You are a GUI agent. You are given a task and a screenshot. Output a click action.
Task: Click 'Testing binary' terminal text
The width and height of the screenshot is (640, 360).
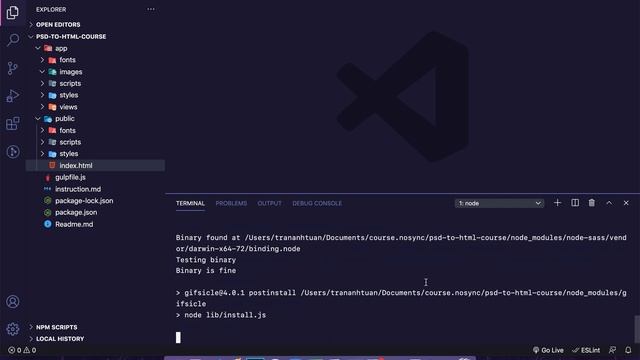tap(206, 260)
